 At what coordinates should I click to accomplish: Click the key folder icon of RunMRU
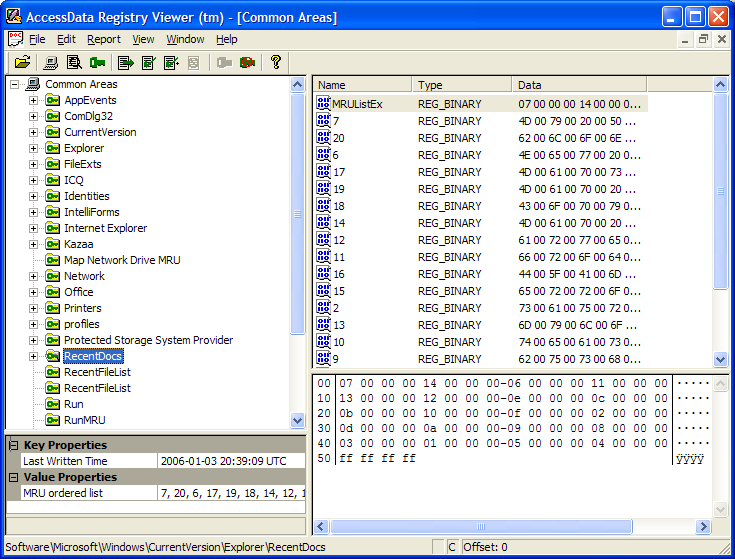point(52,420)
